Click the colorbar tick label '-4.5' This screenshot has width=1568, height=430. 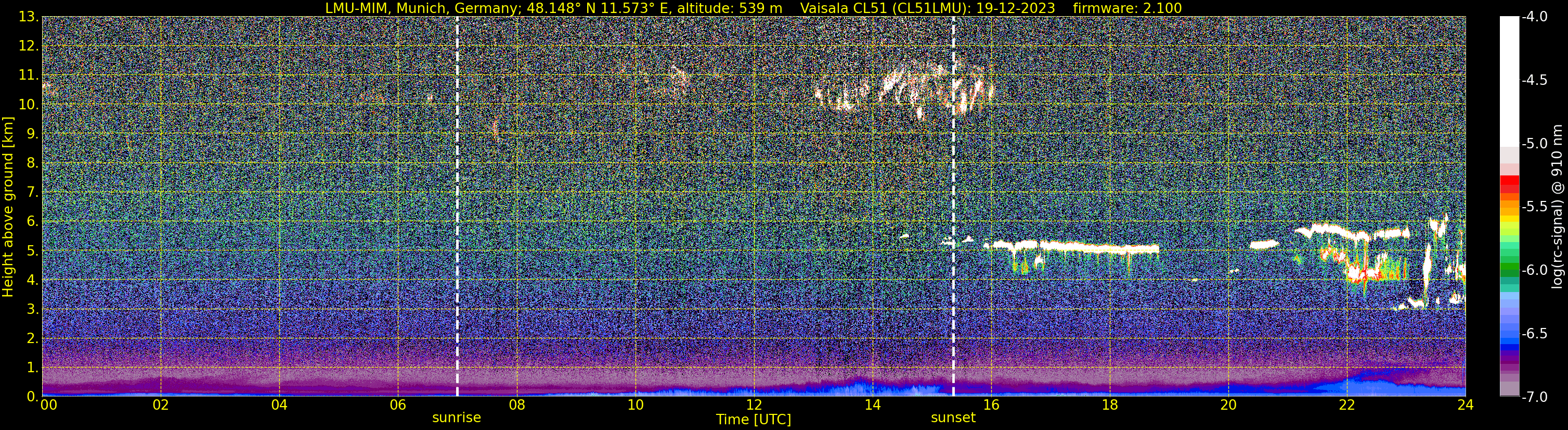coord(1535,80)
